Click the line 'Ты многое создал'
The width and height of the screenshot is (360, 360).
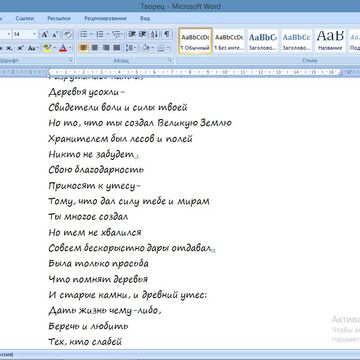[88, 217]
